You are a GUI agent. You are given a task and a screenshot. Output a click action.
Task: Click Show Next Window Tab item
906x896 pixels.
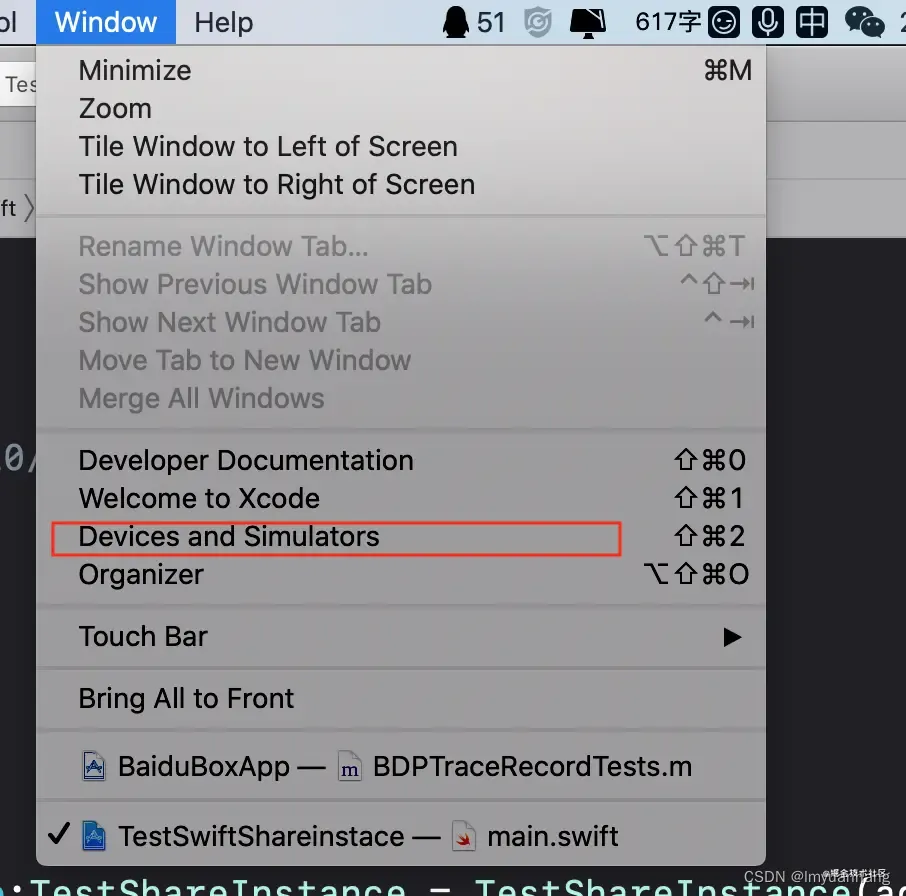[x=401, y=322]
